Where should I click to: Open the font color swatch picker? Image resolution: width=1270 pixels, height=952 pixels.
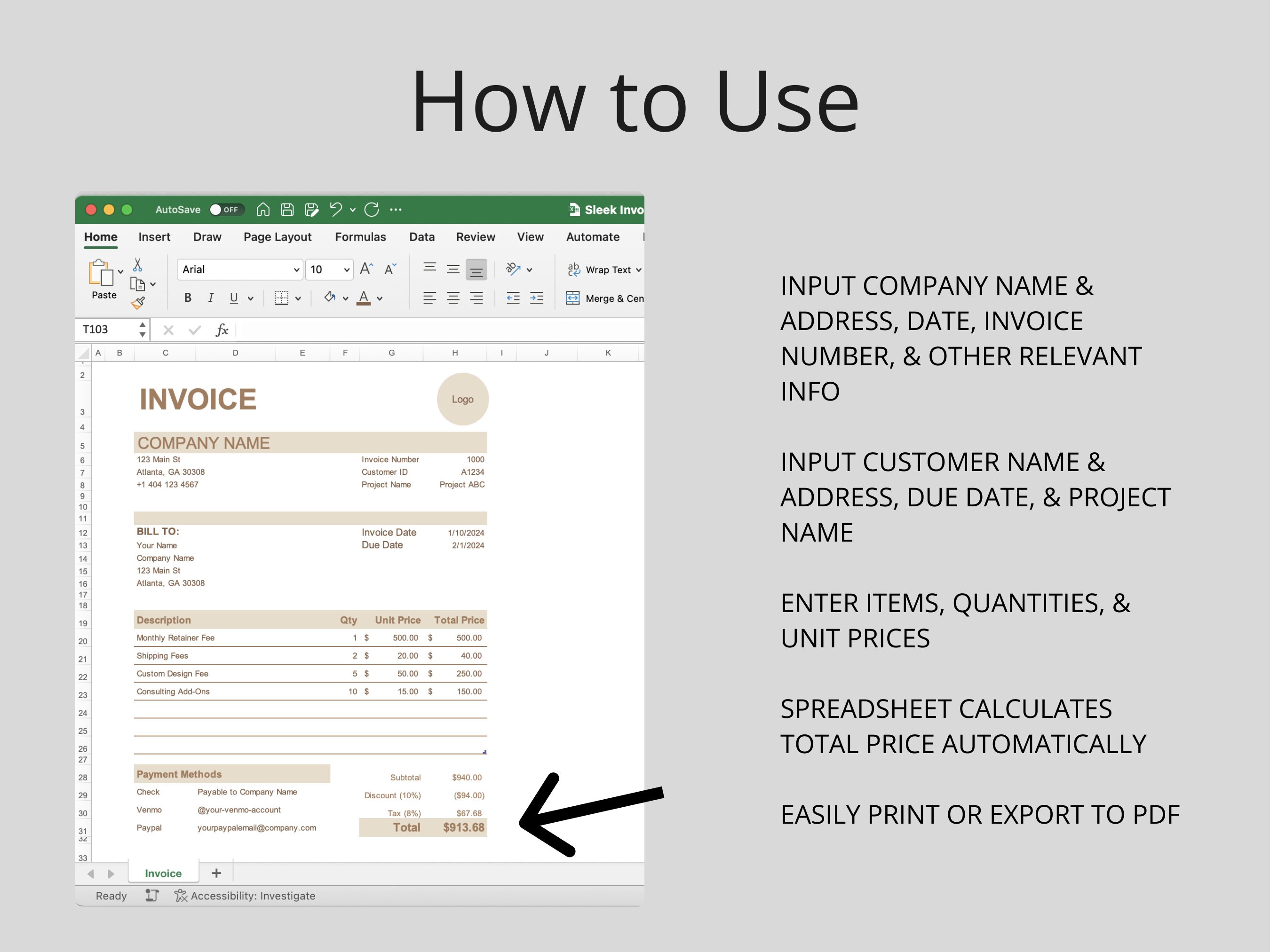pyautogui.click(x=380, y=298)
